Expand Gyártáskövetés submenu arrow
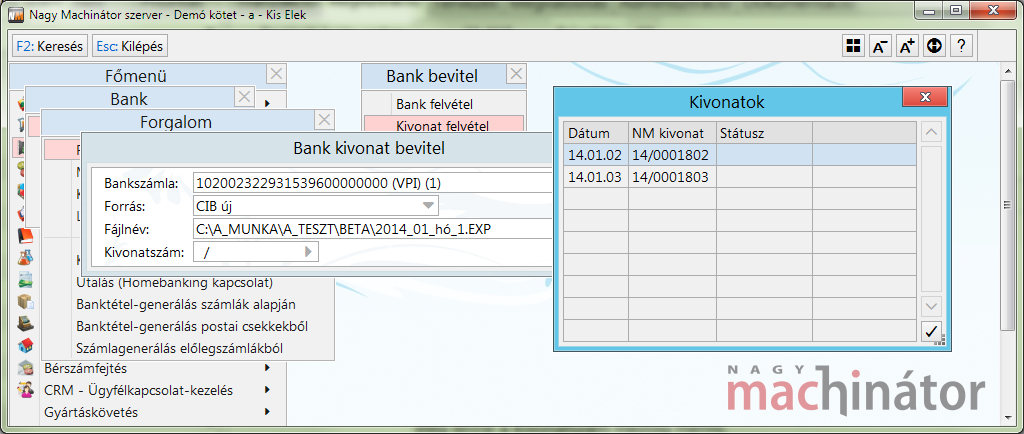1024x434 pixels. (x=267, y=412)
